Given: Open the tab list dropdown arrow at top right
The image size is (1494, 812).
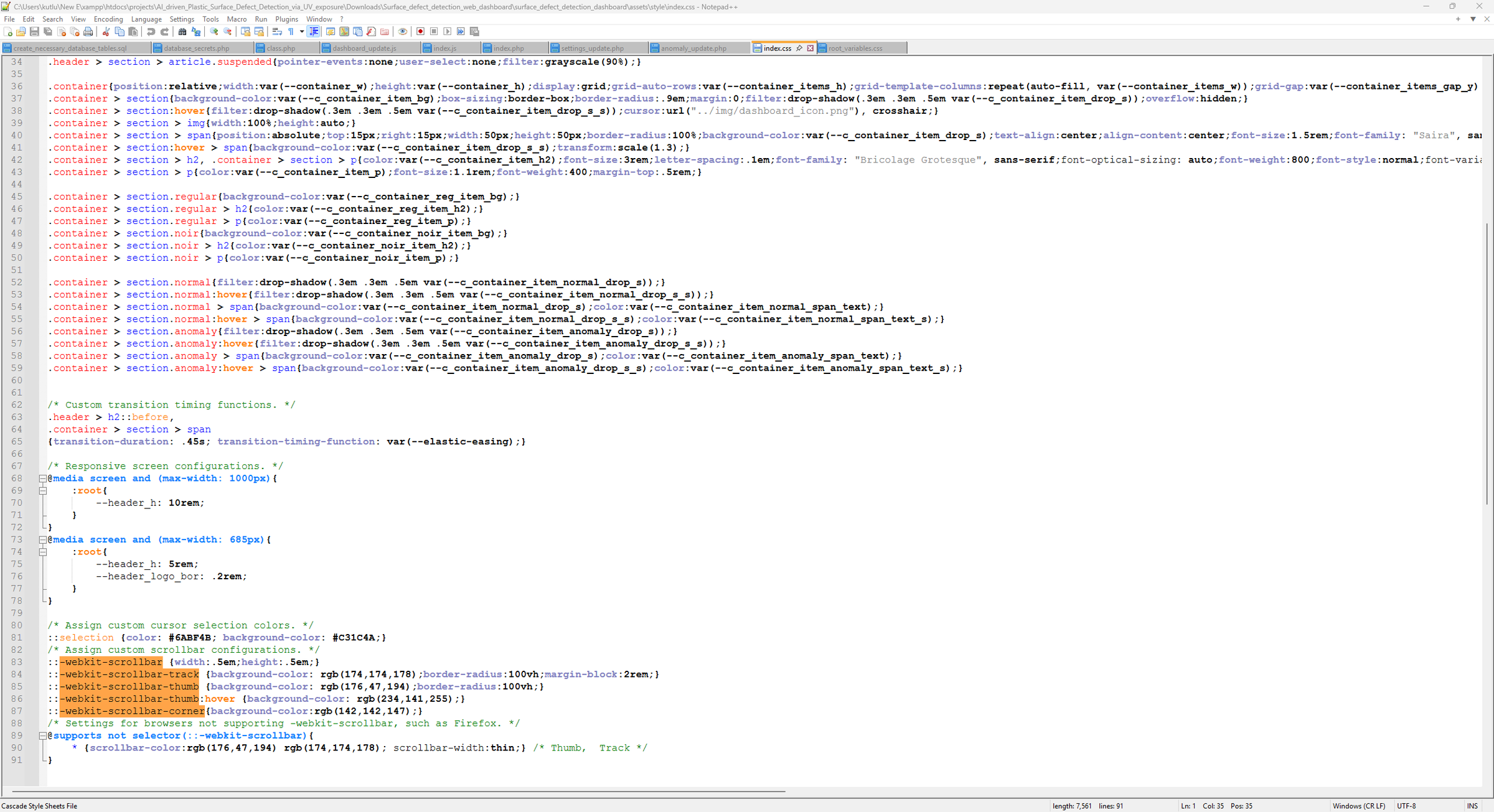Looking at the screenshot, I should click(x=1473, y=19).
